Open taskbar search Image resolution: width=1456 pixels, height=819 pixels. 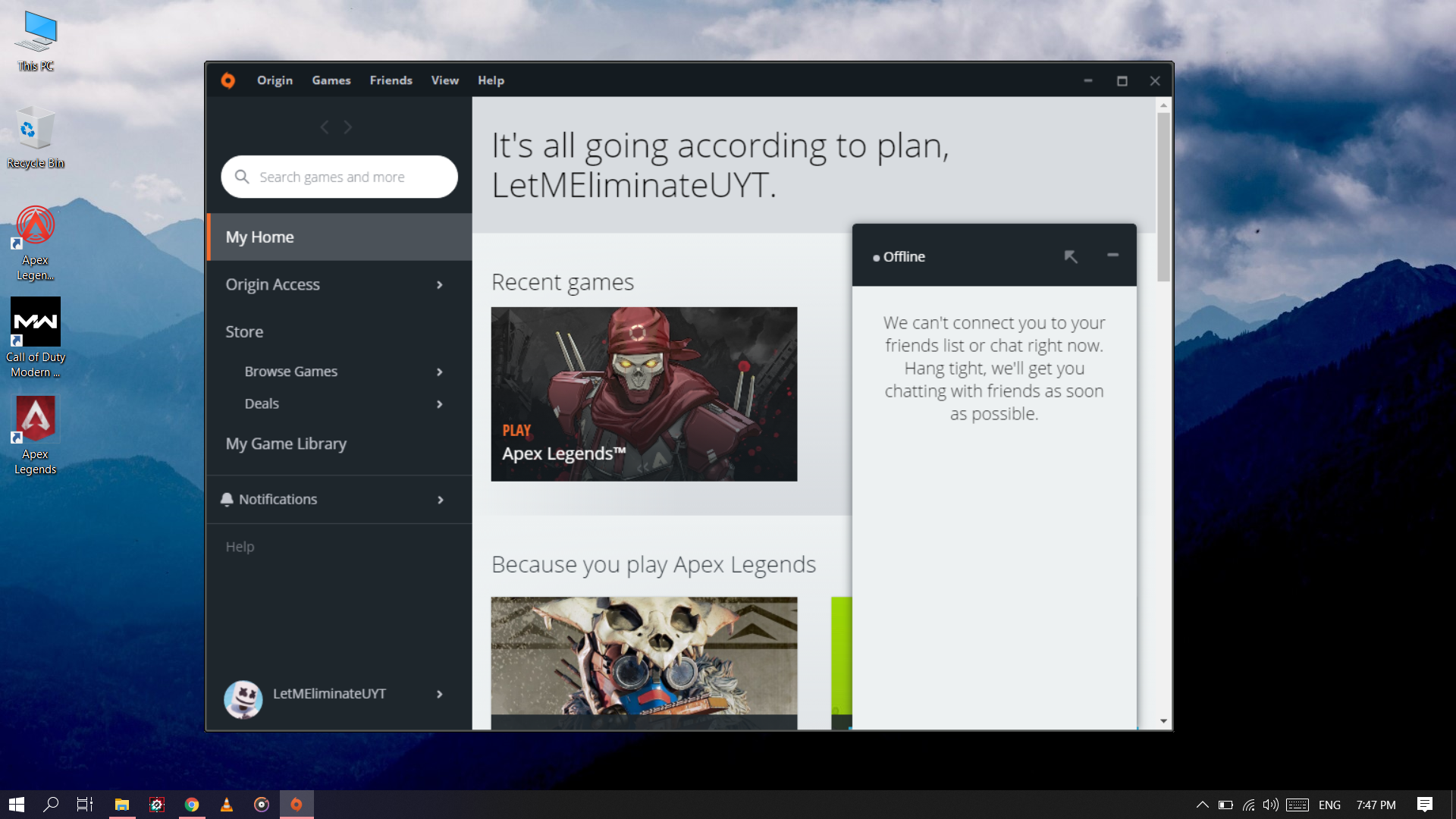(x=51, y=805)
